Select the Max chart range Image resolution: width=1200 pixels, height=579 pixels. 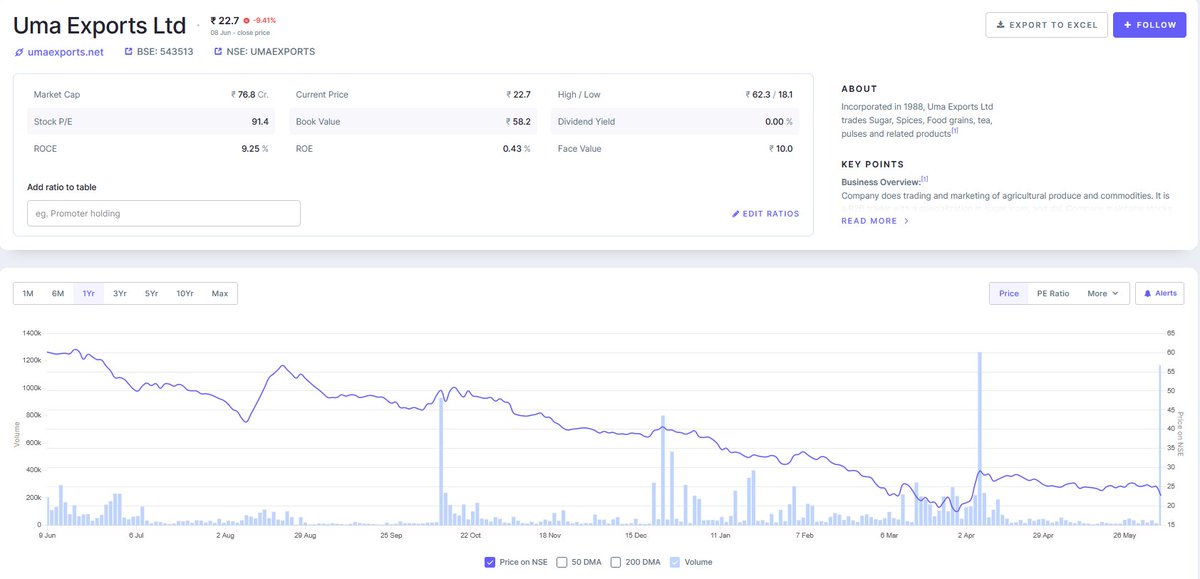(x=220, y=293)
